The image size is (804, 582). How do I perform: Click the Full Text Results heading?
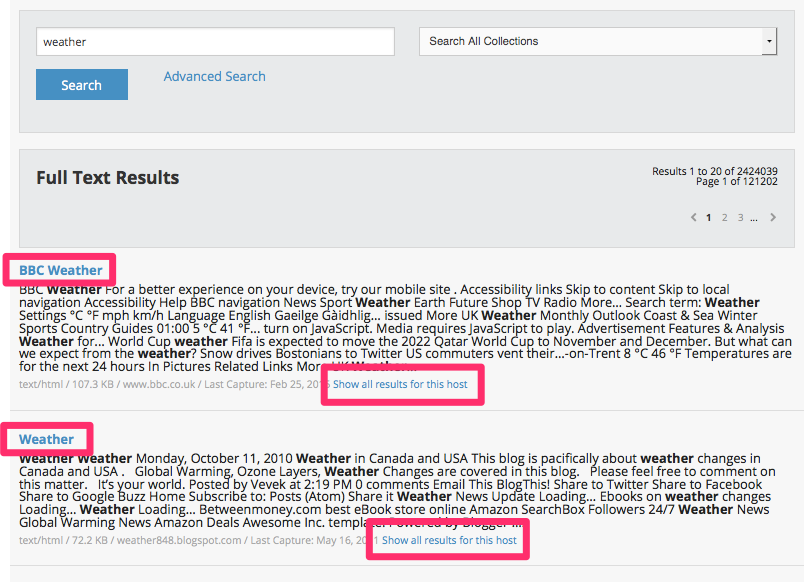point(108,178)
